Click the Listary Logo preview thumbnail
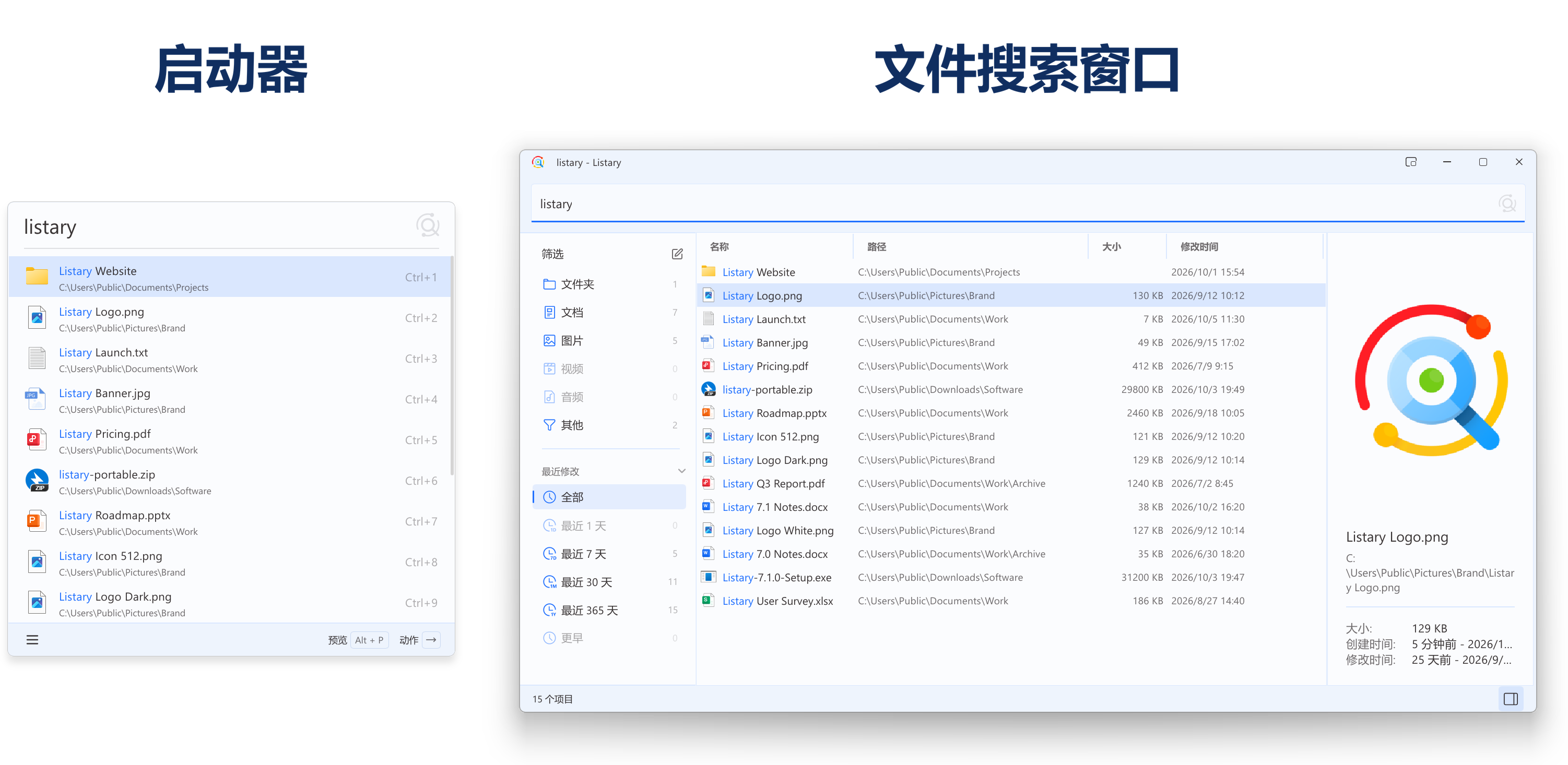 [1431, 380]
